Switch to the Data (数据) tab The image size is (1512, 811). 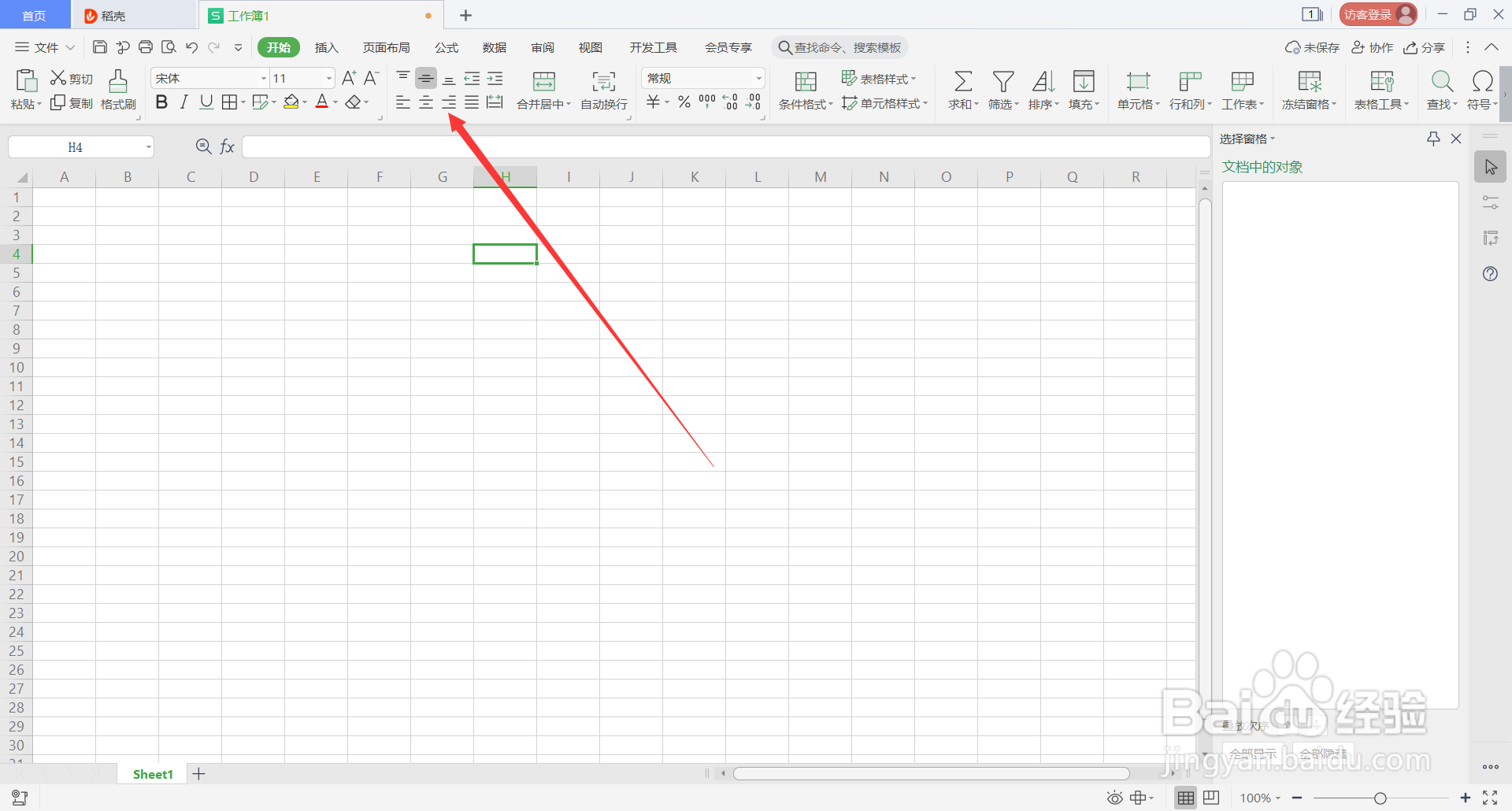pyautogui.click(x=495, y=47)
